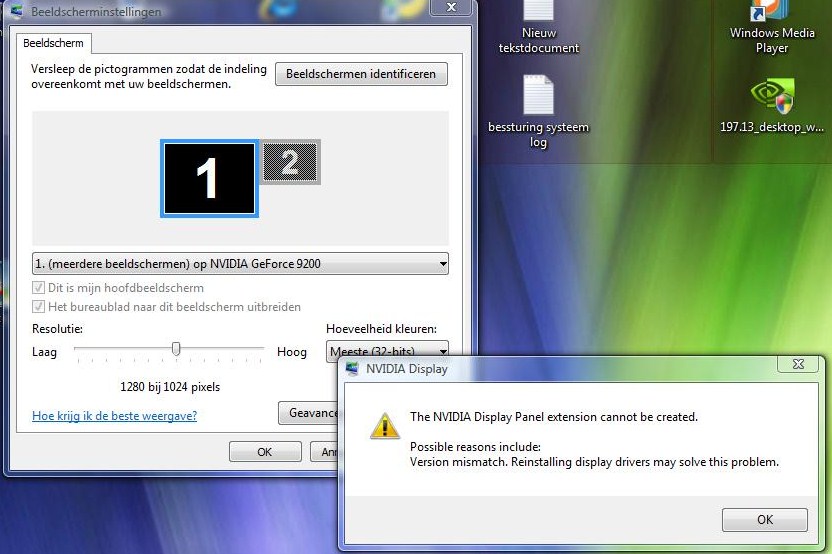Click the partially hidden Annuleren button

pos(325,452)
